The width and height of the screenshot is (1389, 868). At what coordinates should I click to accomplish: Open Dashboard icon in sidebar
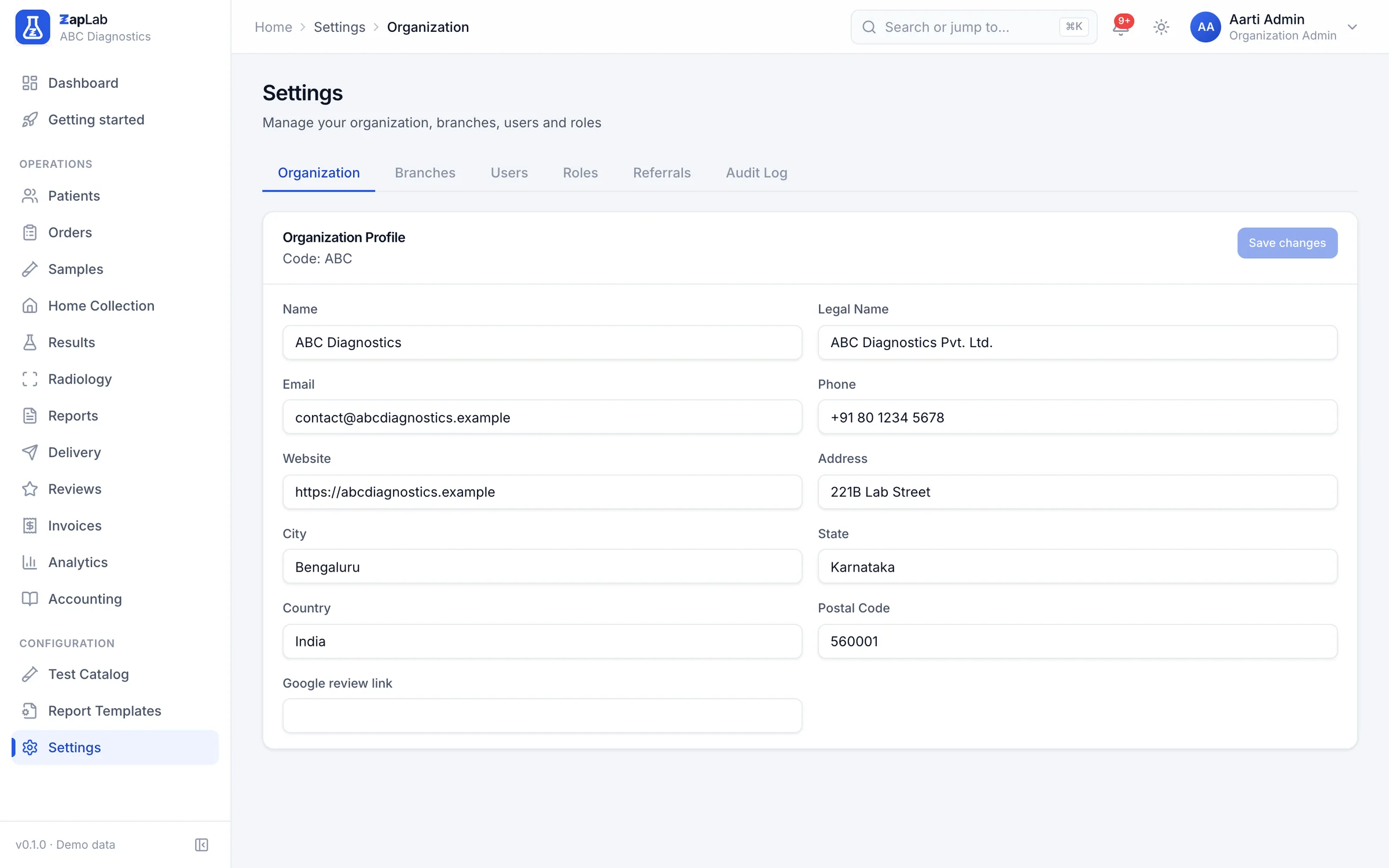click(x=30, y=83)
